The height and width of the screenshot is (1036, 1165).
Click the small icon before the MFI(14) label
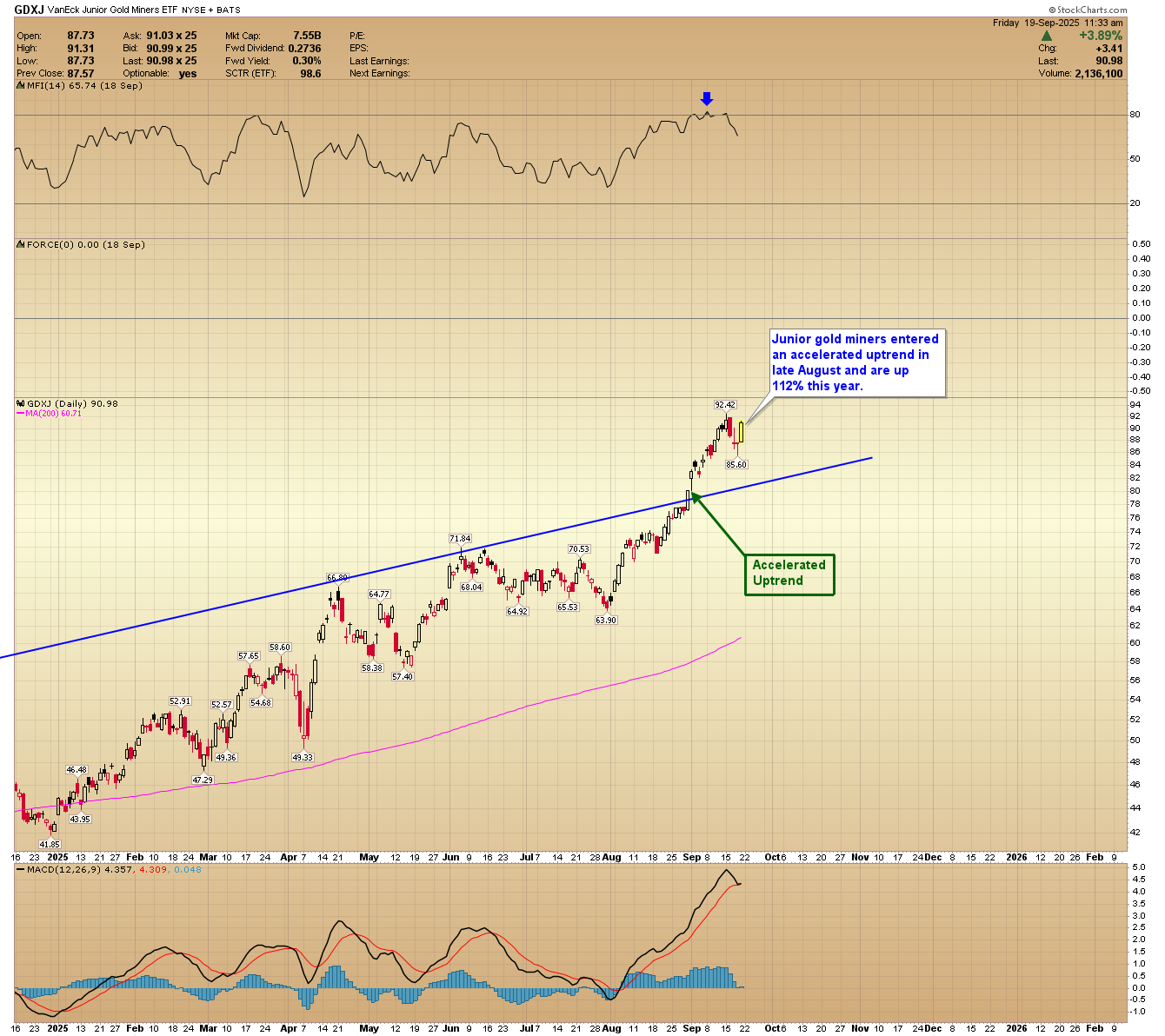(21, 85)
